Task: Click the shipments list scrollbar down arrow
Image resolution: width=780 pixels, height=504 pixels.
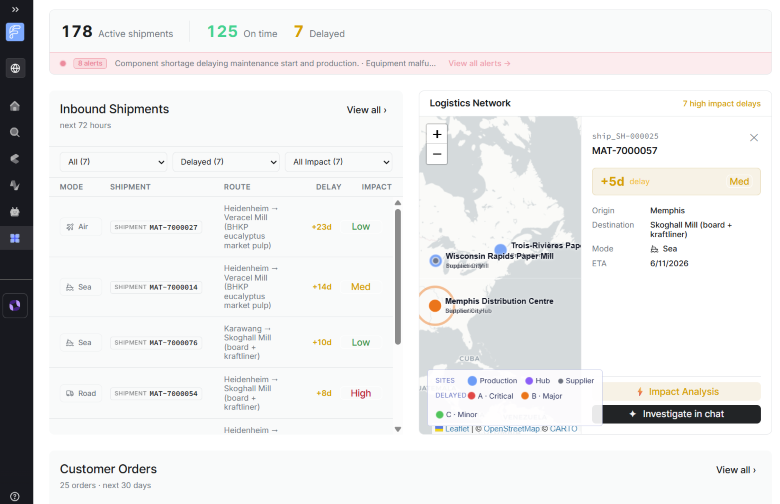Action: 397,429
